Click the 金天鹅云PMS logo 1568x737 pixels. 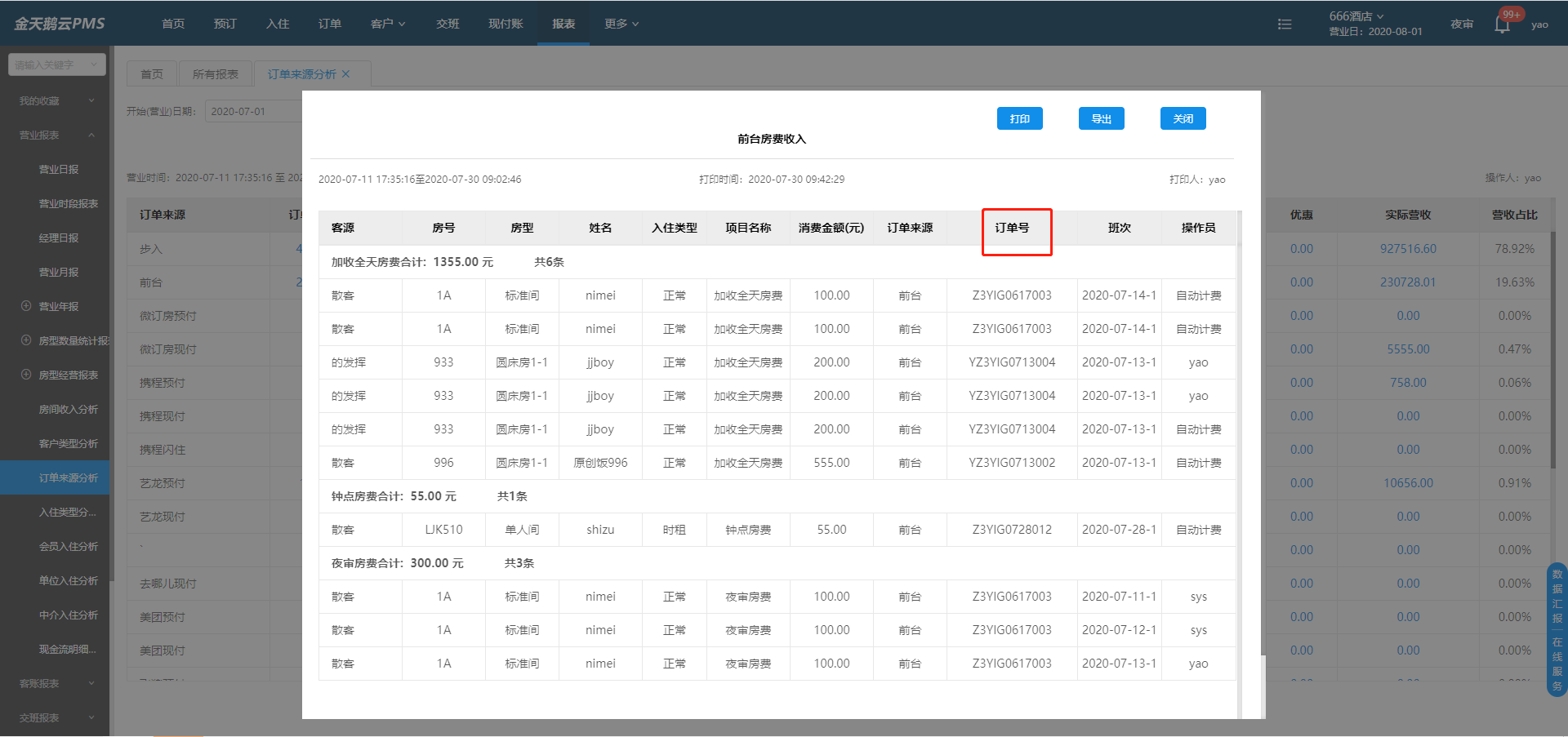click(x=59, y=24)
